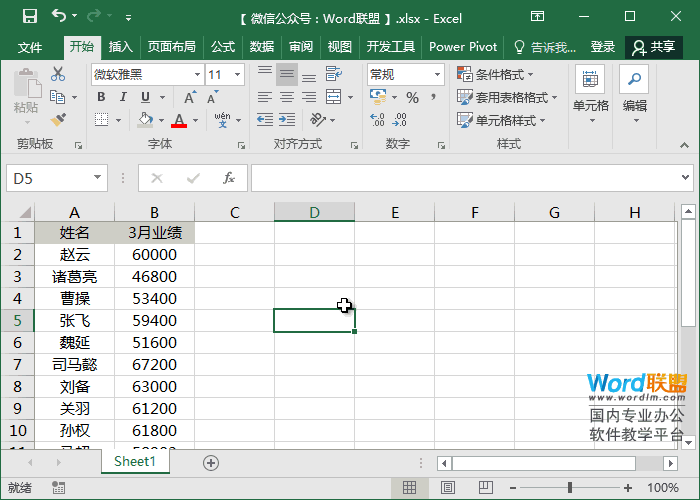Open the 文件 File tab

tap(30, 47)
